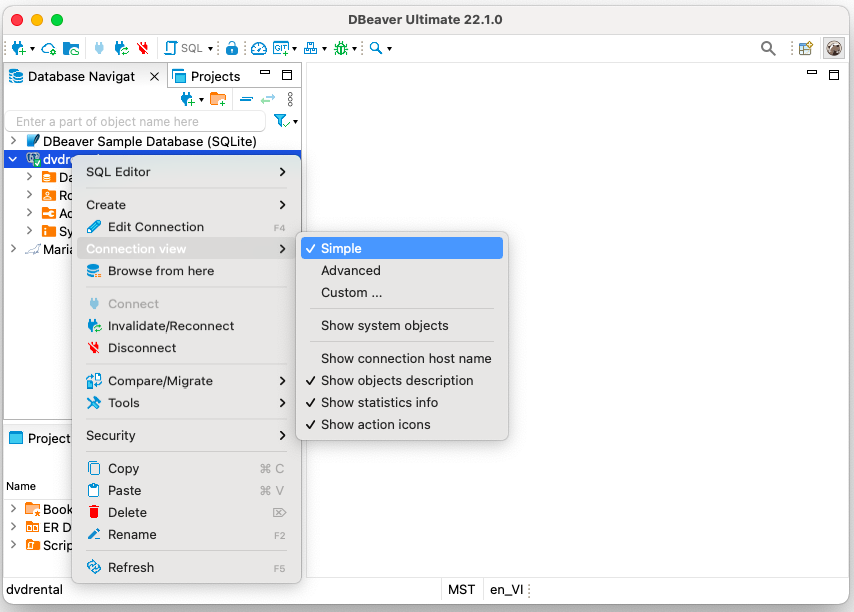Image resolution: width=854 pixels, height=612 pixels.
Task: Maximize the editor area at top right
Action: coord(834,75)
